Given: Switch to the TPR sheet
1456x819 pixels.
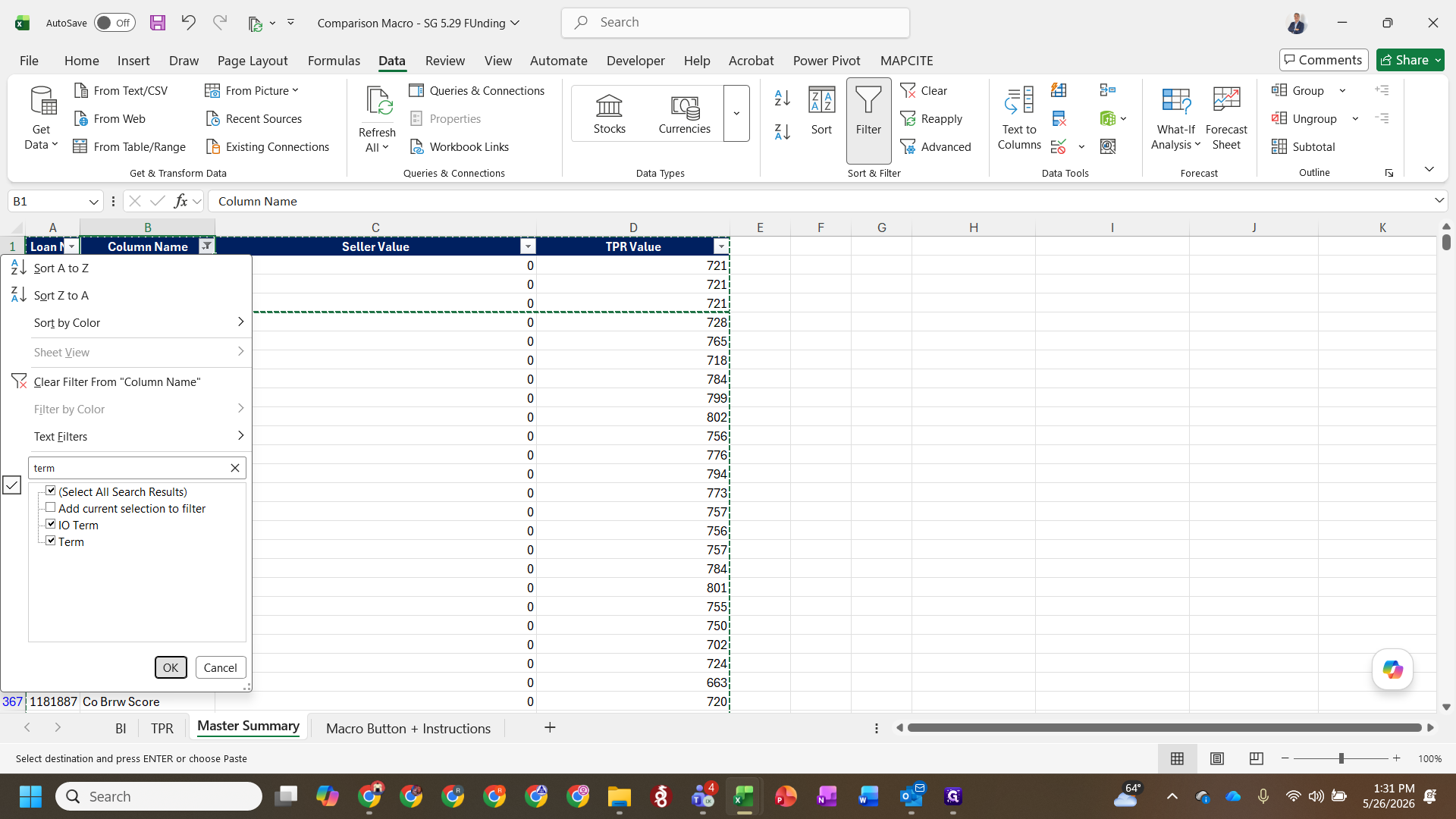Looking at the screenshot, I should click(162, 728).
